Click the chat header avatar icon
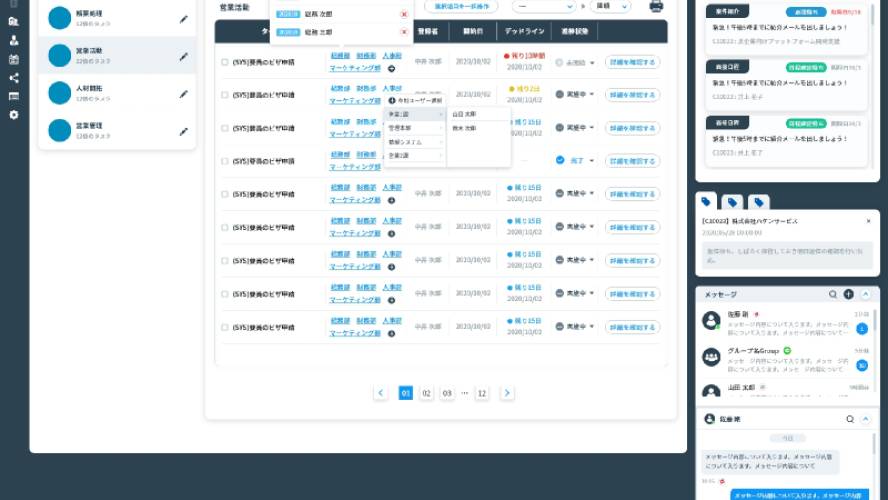The height and width of the screenshot is (500, 888). point(709,418)
